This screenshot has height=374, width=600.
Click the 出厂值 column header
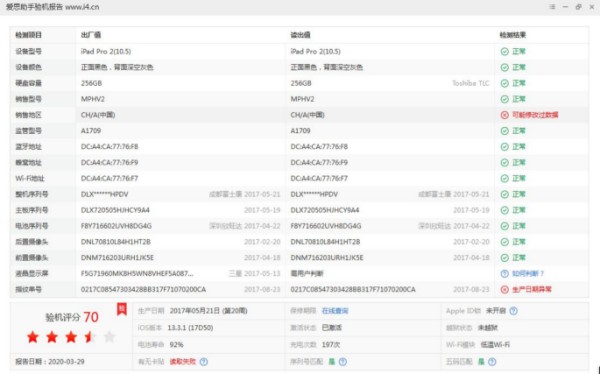(x=91, y=35)
